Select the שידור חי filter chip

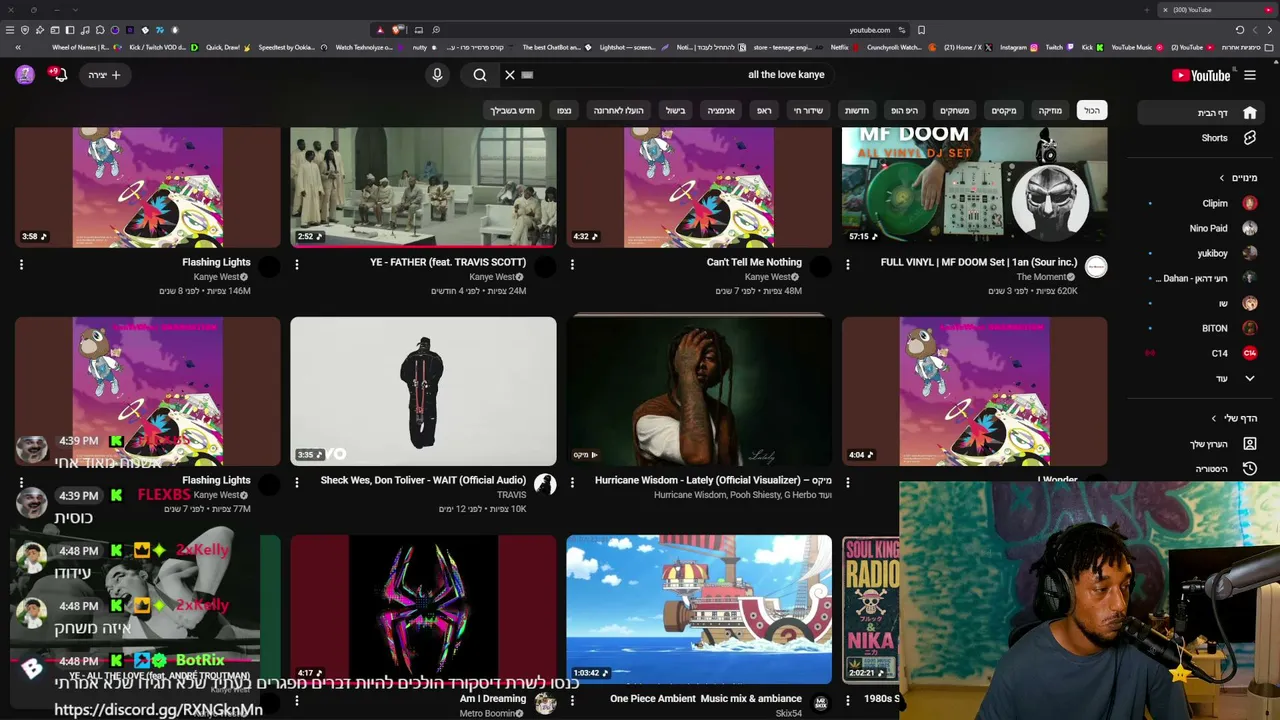pyautogui.click(x=808, y=111)
